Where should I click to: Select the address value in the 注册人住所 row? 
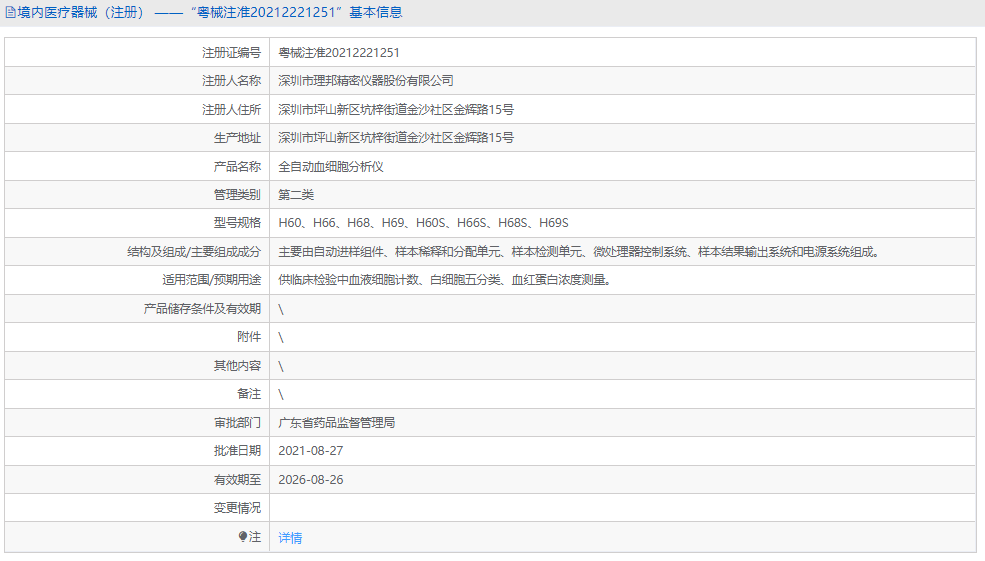click(x=396, y=110)
